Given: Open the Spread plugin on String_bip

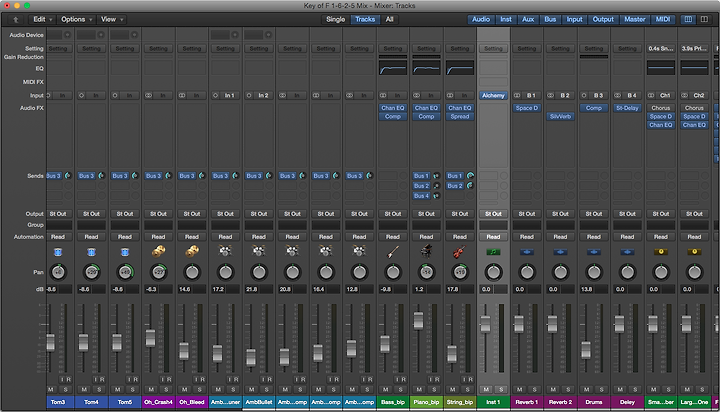Looking at the screenshot, I should pos(460,116).
